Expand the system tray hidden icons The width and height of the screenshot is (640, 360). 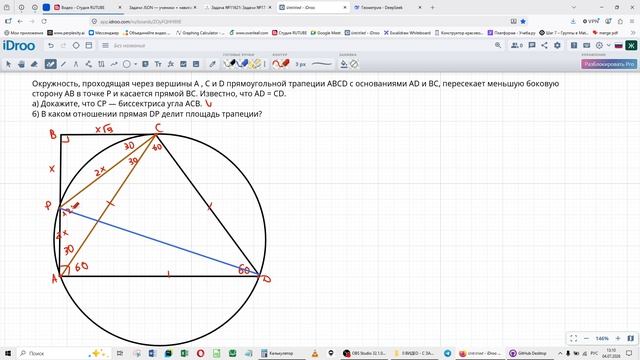[x=560, y=353]
